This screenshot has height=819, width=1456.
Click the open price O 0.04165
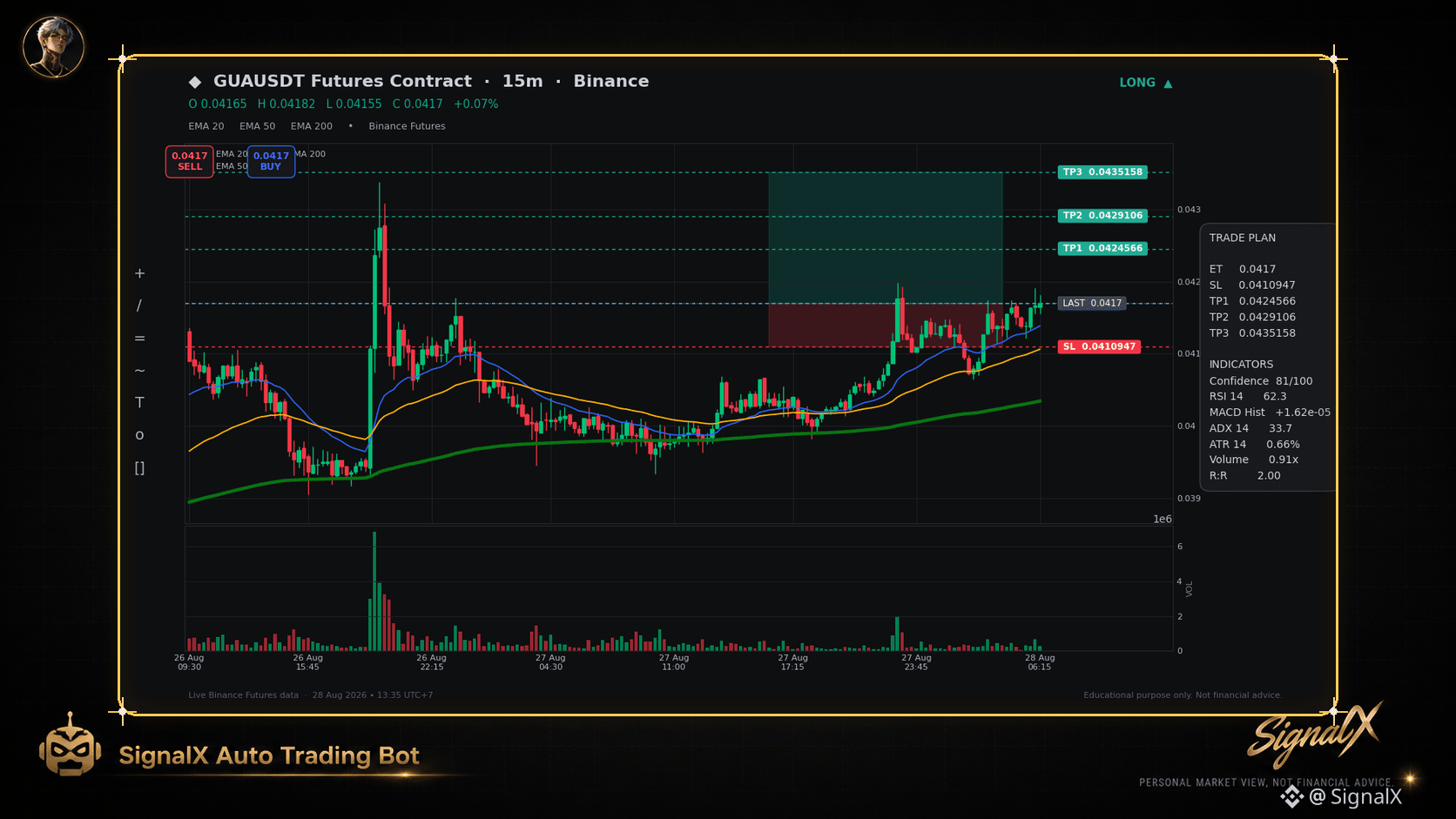point(218,104)
